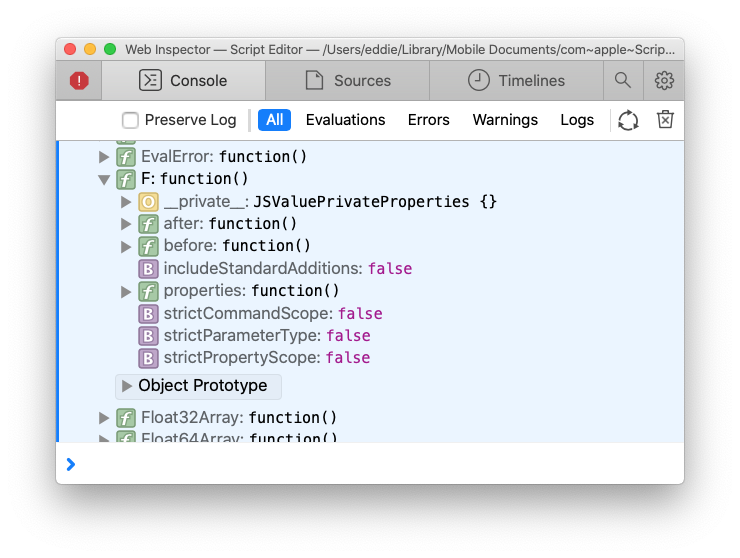Close the Web Inspector window
The width and height of the screenshot is (740, 558).
(70, 49)
